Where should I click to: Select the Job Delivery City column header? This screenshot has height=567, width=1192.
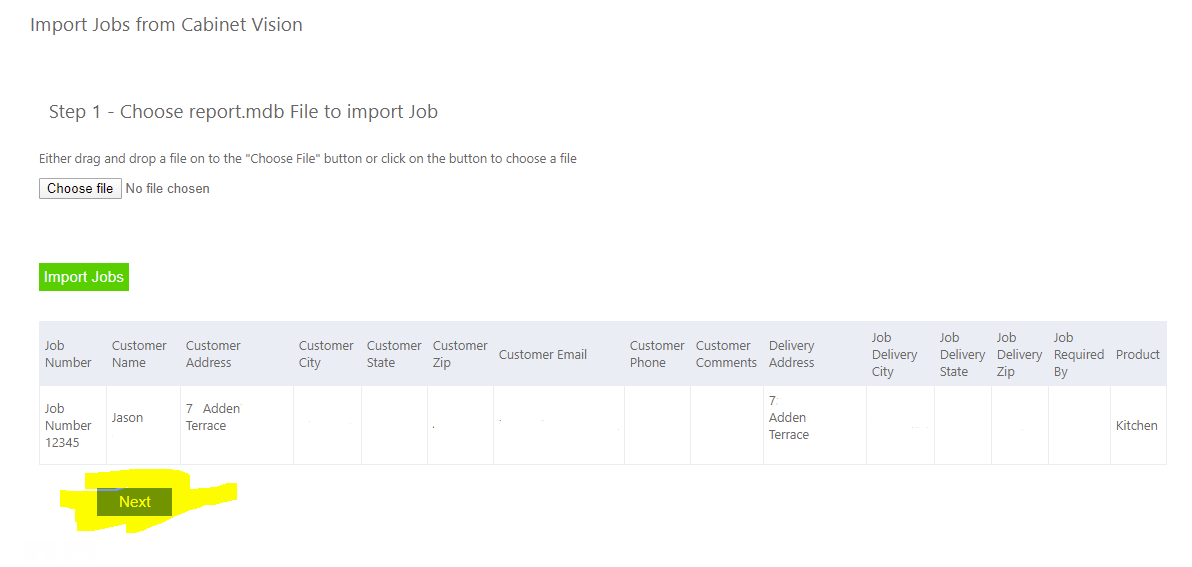(x=894, y=354)
